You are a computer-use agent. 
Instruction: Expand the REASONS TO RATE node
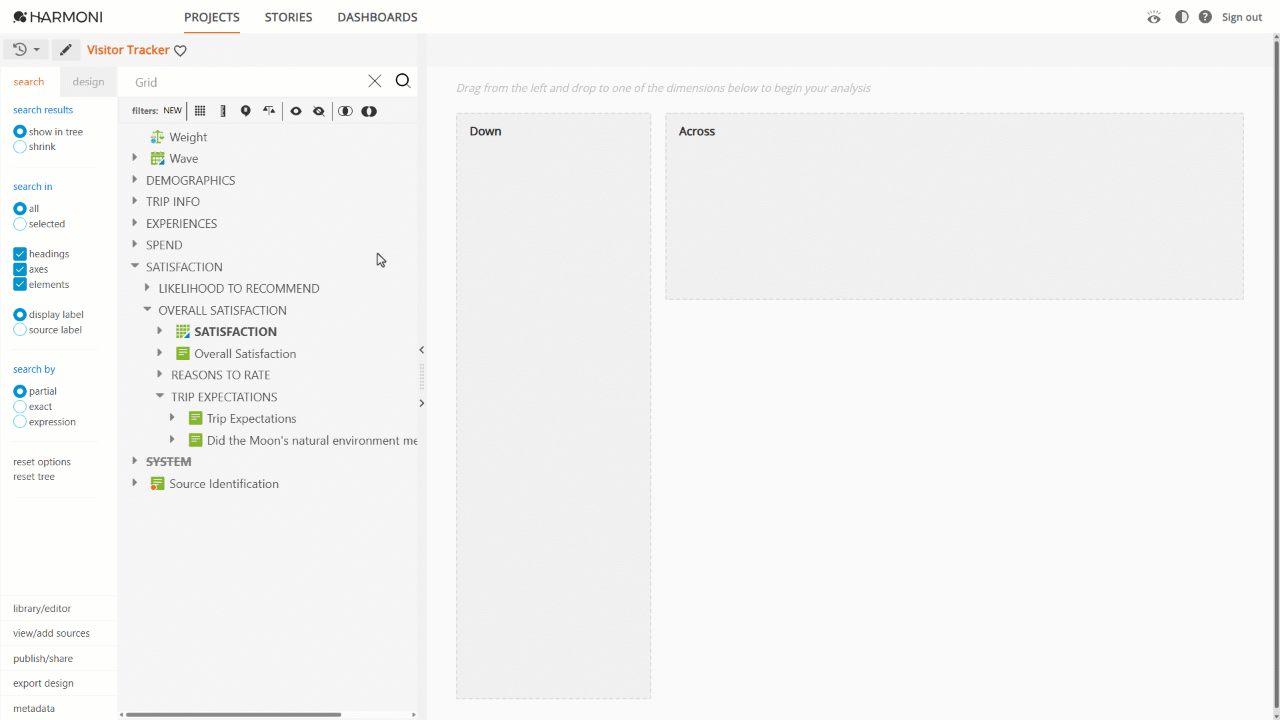[160, 374]
